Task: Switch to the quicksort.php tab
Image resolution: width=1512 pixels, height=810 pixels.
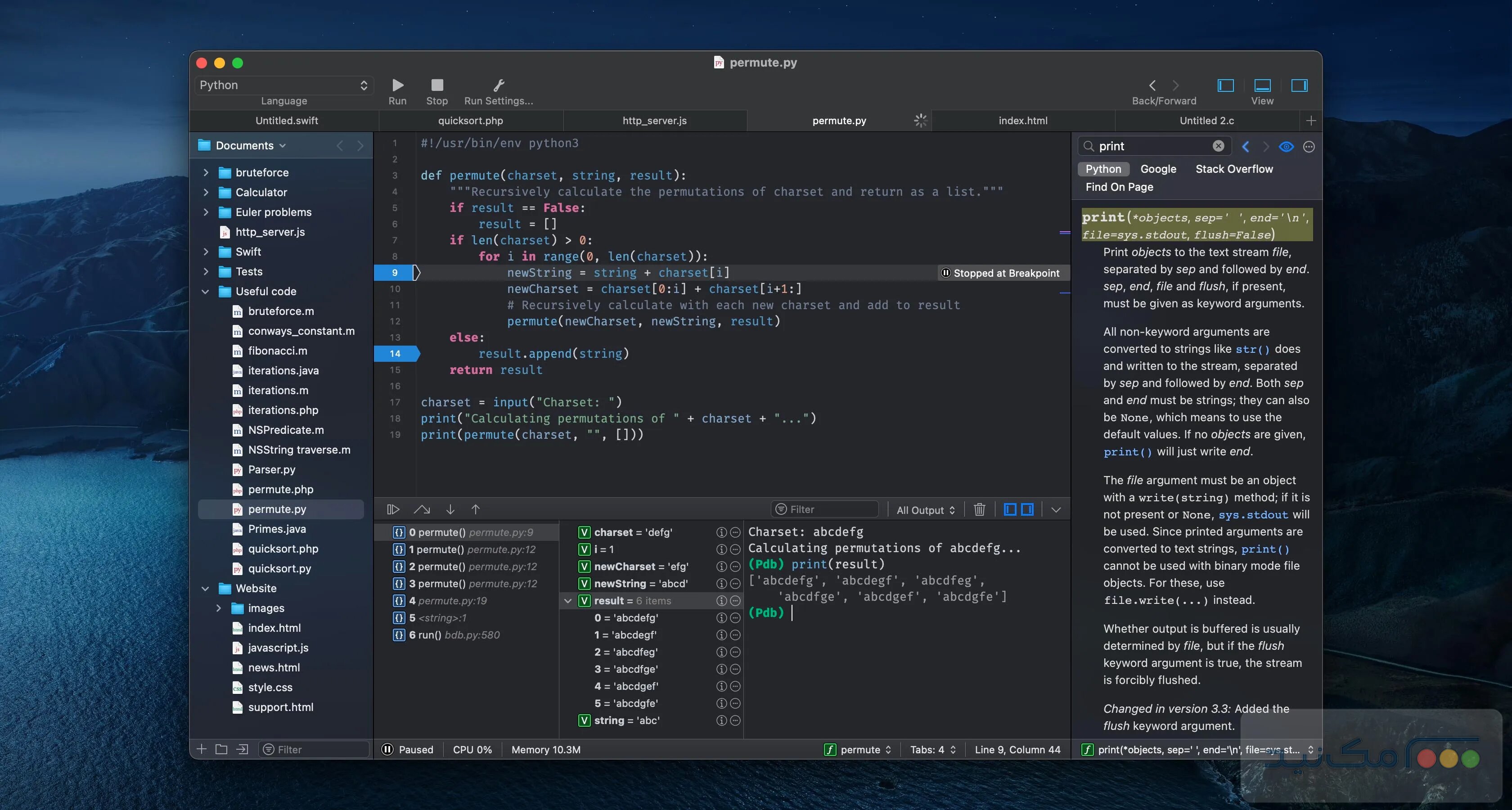Action: [x=470, y=121]
